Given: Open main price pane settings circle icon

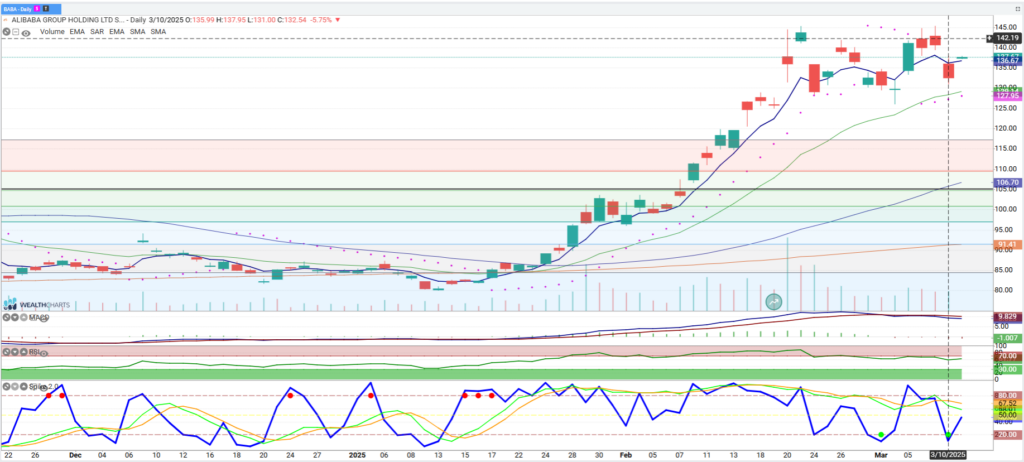Looking at the screenshot, I should [x=7, y=31].
